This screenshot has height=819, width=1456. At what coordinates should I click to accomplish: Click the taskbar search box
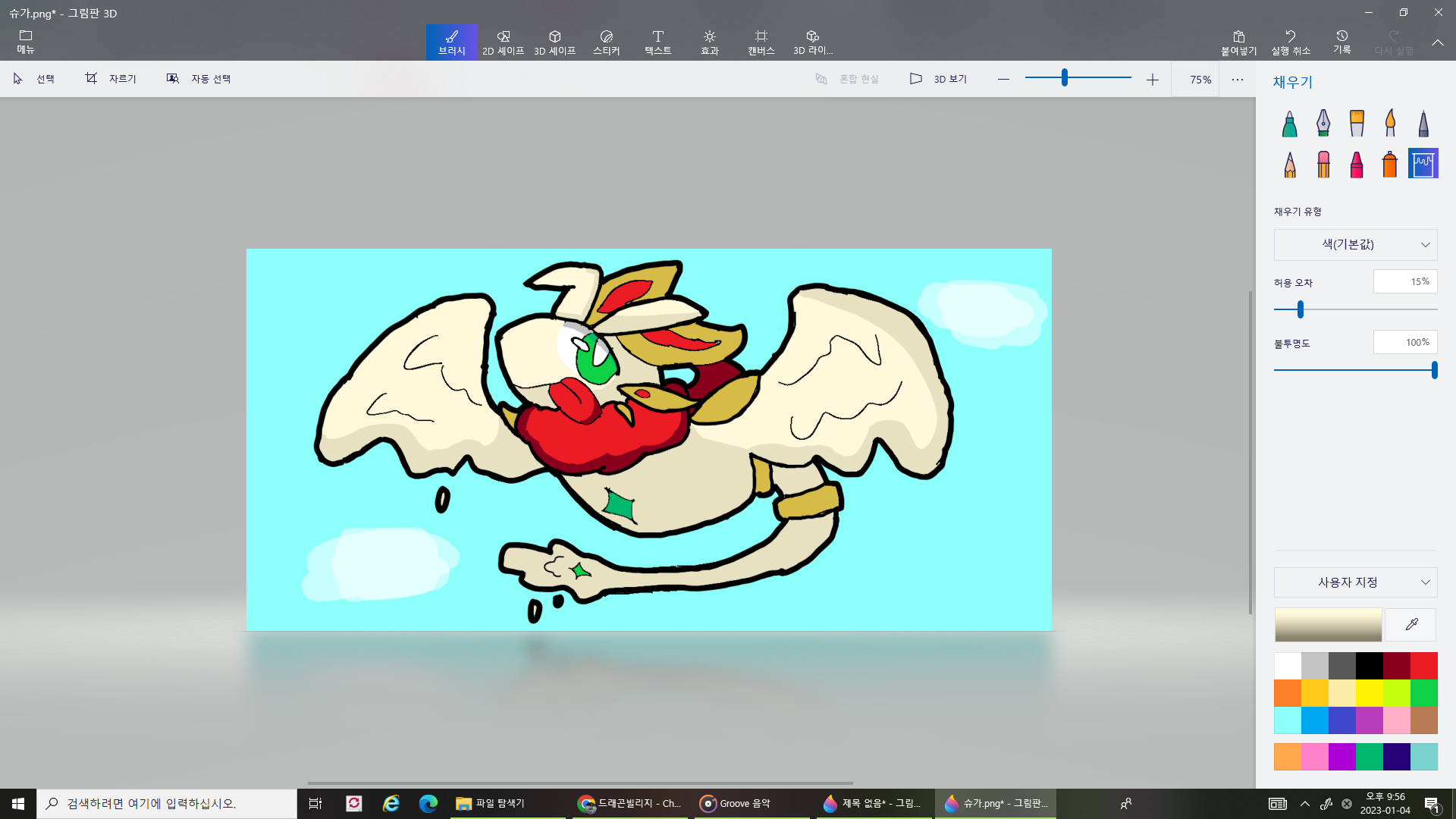tap(167, 804)
